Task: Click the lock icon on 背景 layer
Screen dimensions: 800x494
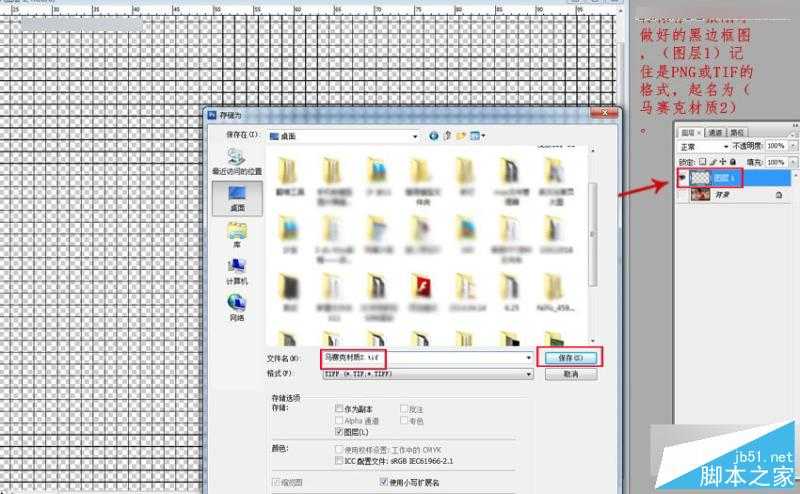Action: pyautogui.click(x=779, y=195)
